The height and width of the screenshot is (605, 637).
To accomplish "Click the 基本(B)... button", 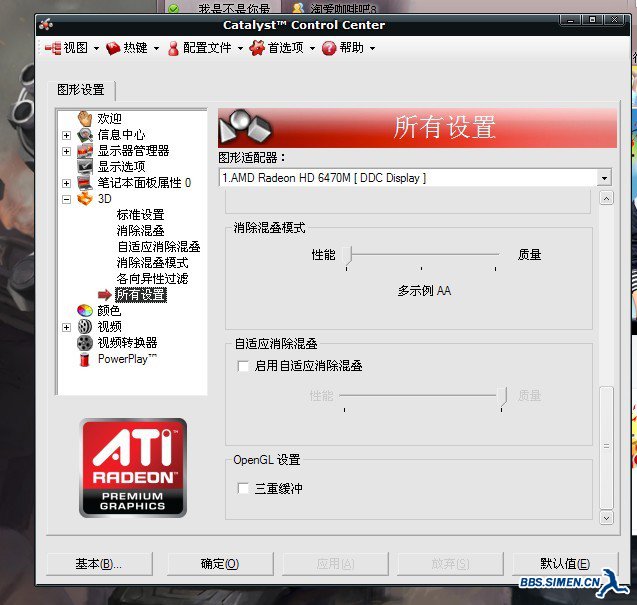I will pos(100,564).
